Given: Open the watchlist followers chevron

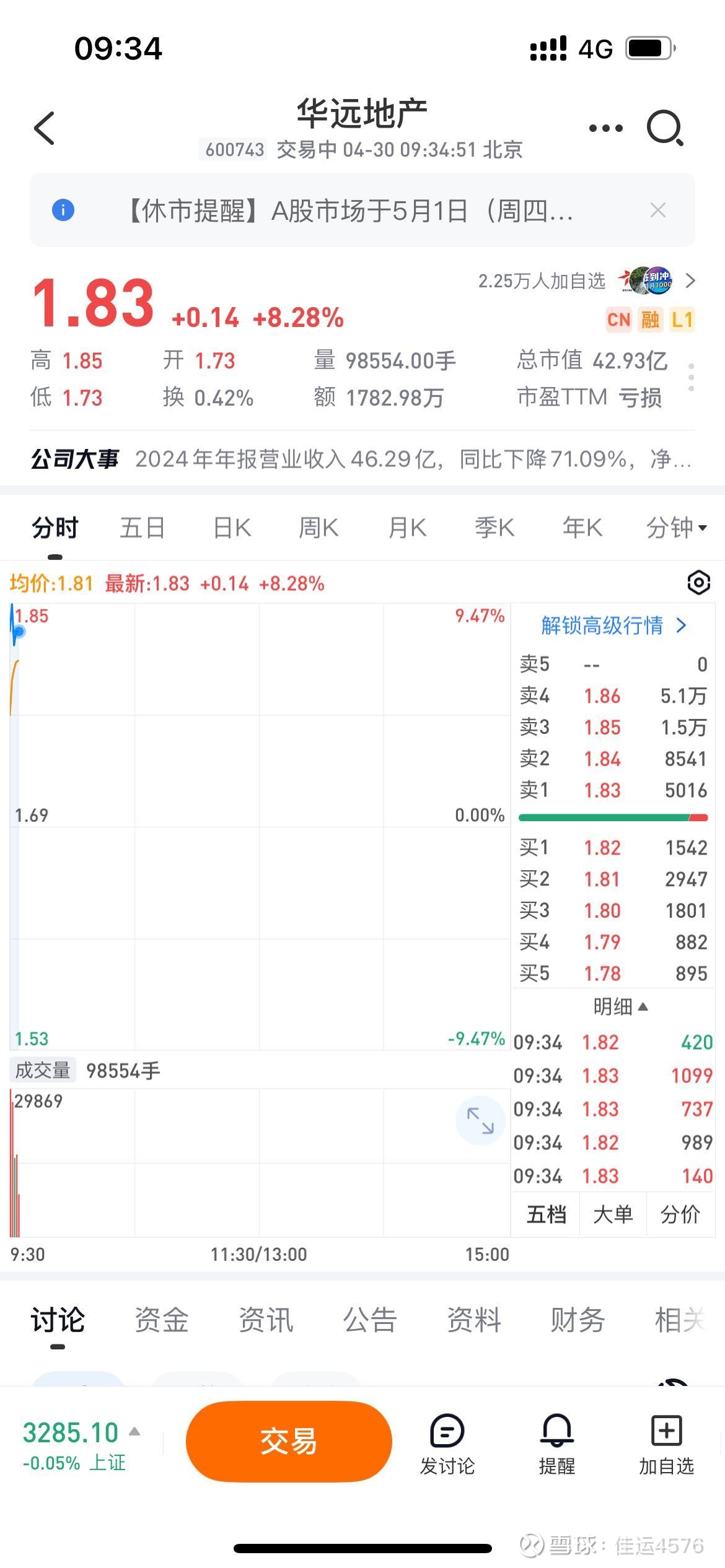Looking at the screenshot, I should [x=690, y=281].
